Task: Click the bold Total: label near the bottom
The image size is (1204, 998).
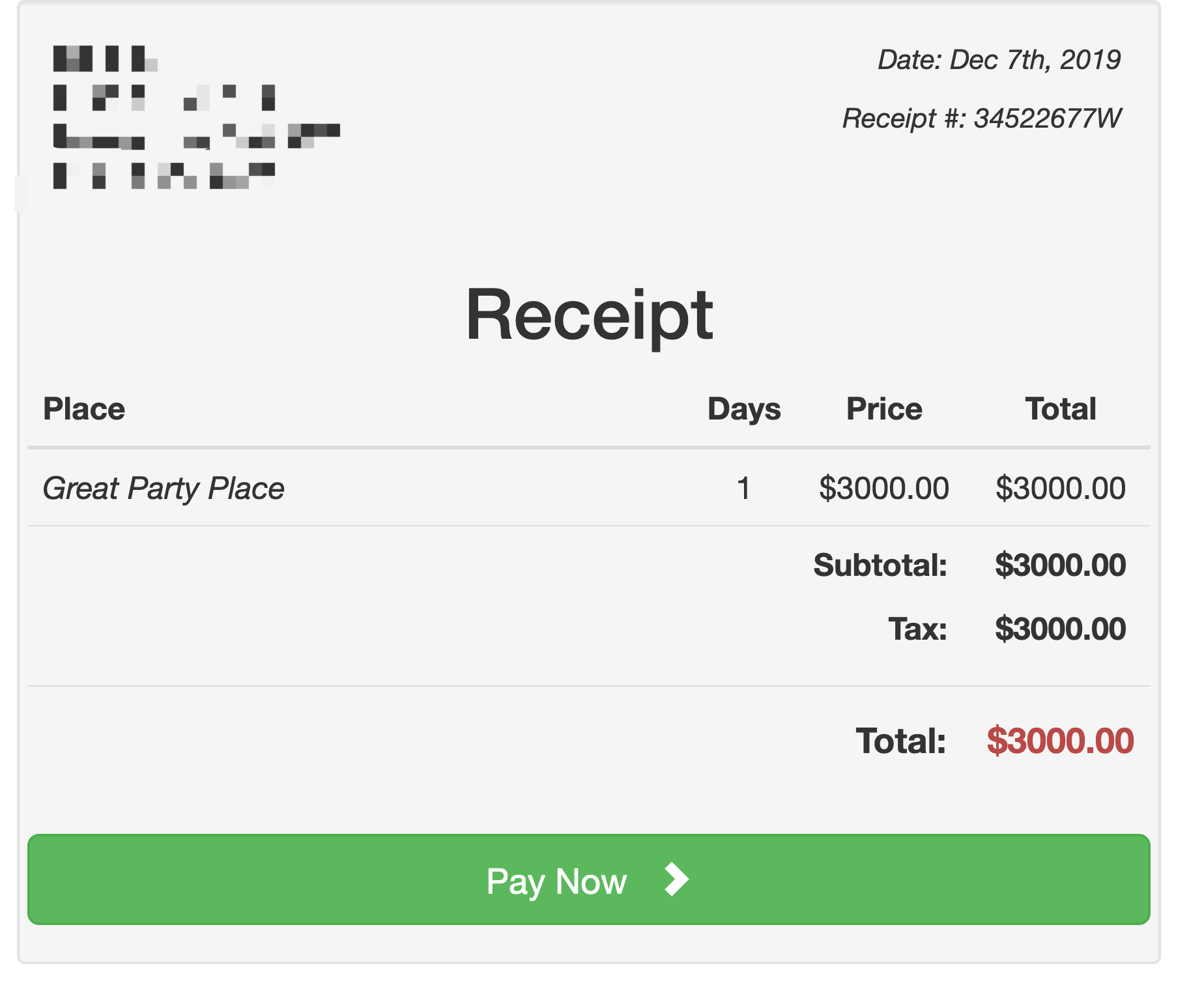Action: click(x=900, y=741)
